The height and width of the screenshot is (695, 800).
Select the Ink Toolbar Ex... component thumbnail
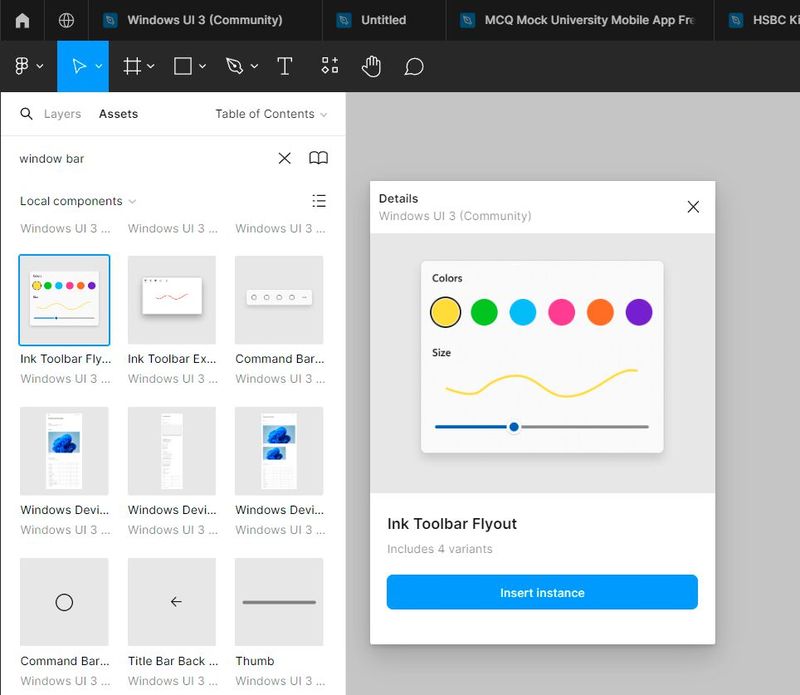point(172,300)
